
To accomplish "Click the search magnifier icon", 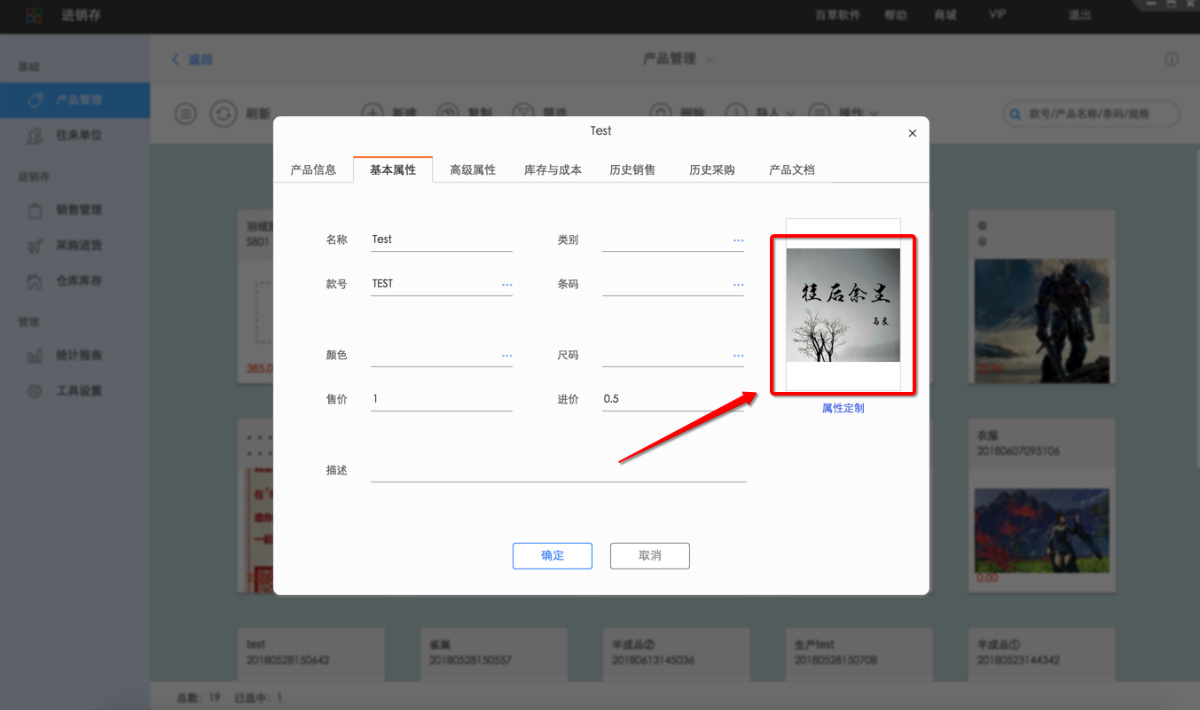I will point(1018,114).
